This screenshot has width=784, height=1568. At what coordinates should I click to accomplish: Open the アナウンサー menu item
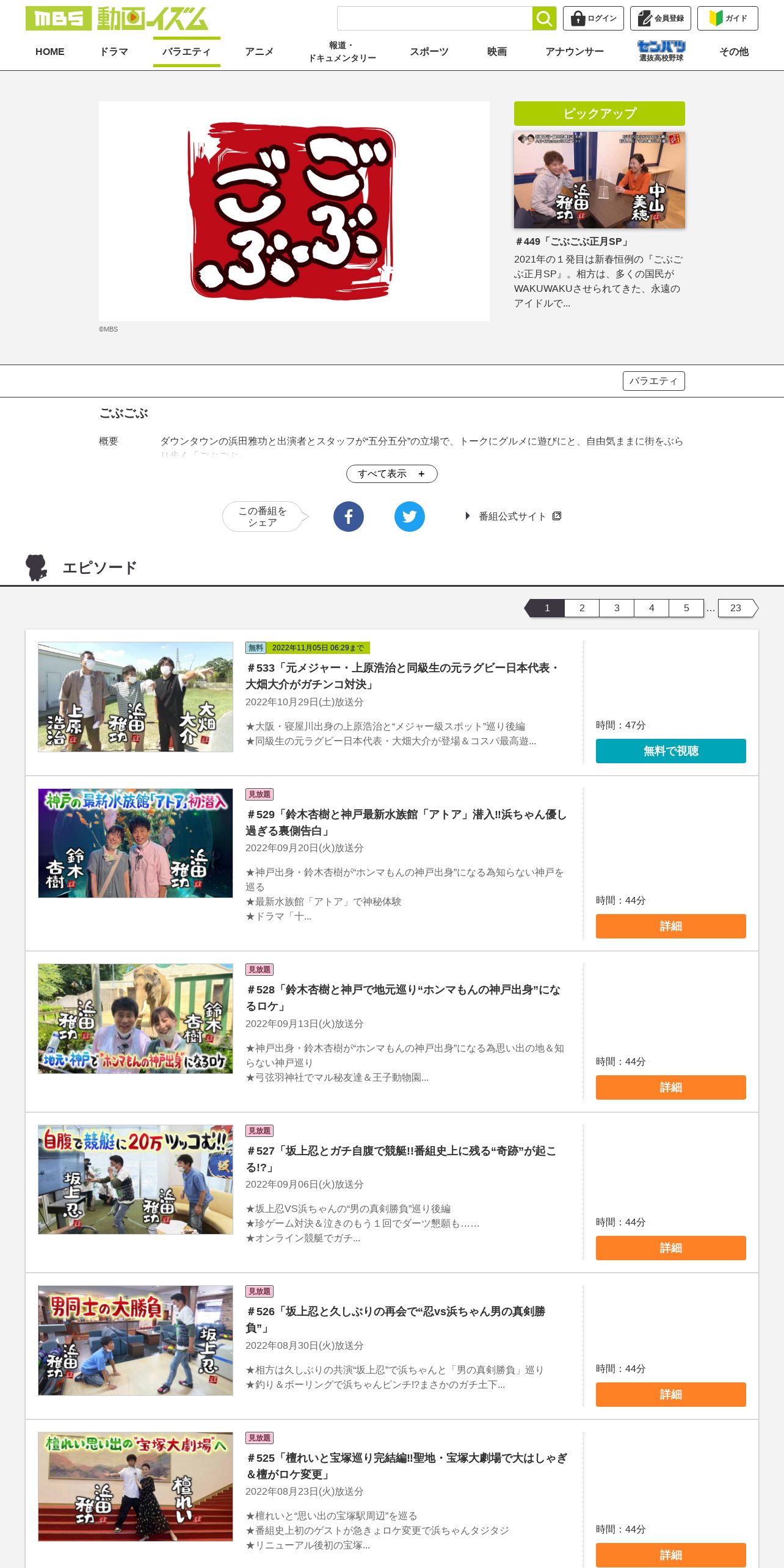(x=575, y=52)
